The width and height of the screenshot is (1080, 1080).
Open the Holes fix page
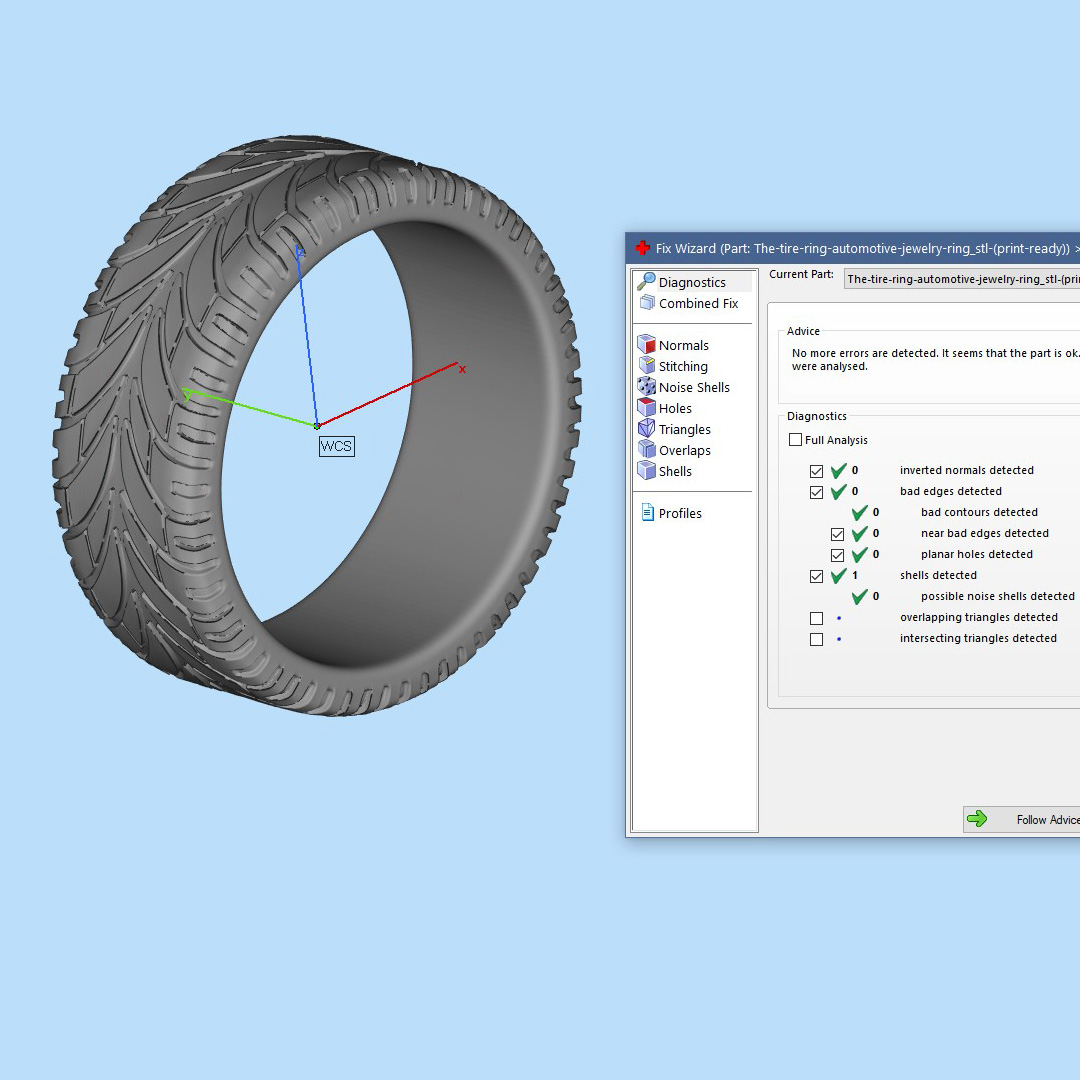(x=675, y=408)
